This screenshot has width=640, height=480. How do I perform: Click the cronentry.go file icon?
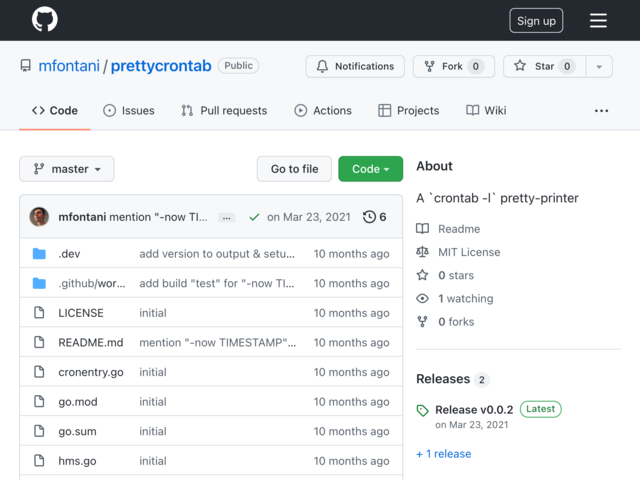39,372
